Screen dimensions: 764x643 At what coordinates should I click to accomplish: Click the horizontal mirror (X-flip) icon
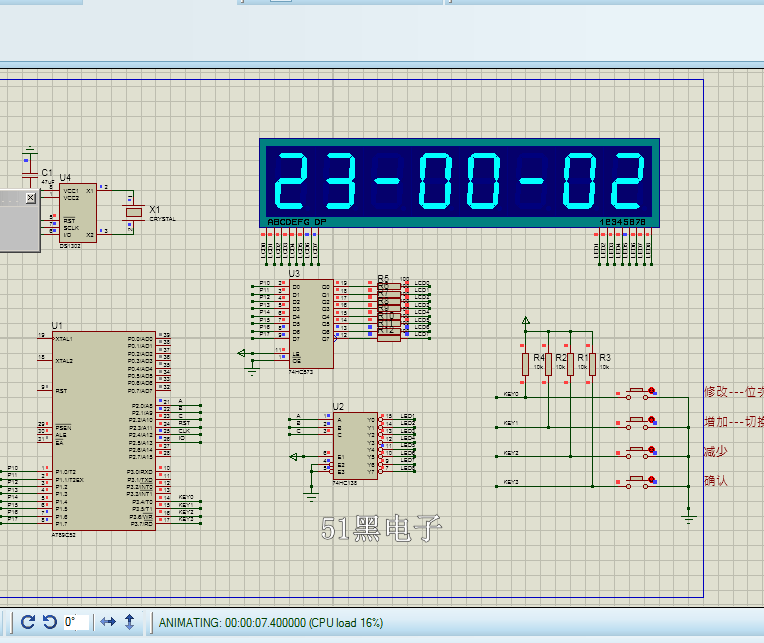pos(108,622)
